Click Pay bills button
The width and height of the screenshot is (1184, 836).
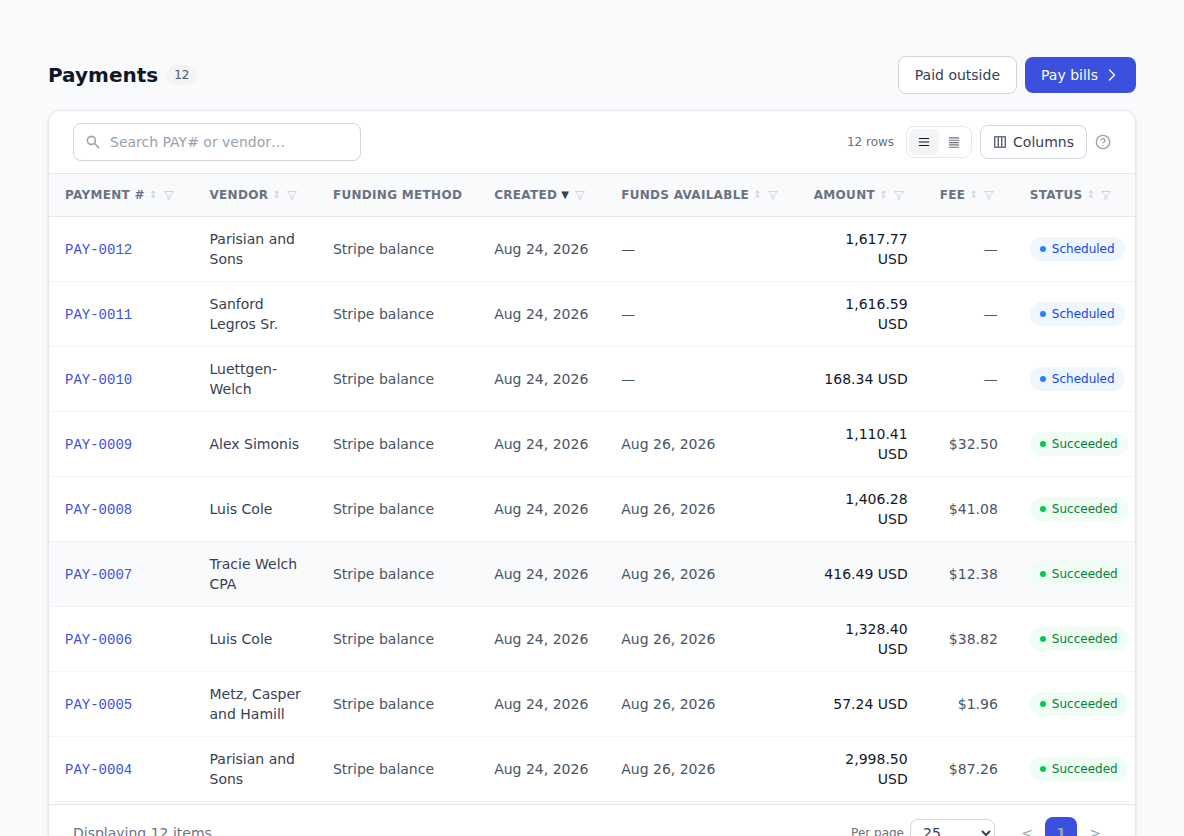point(1080,75)
